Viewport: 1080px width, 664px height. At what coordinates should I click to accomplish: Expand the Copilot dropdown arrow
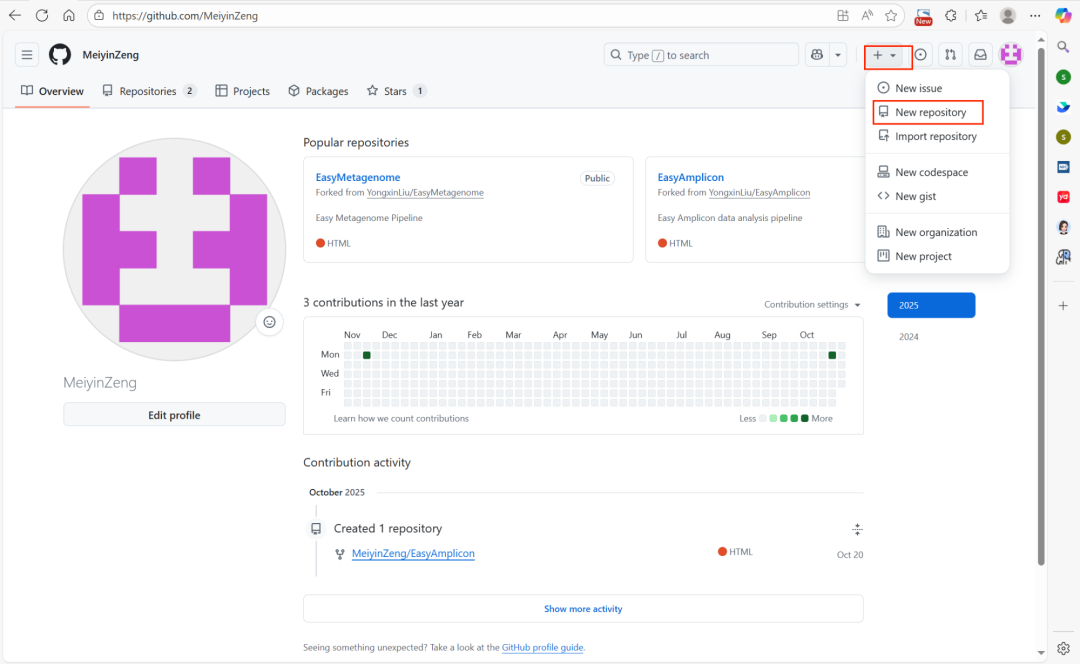pyautogui.click(x=838, y=55)
